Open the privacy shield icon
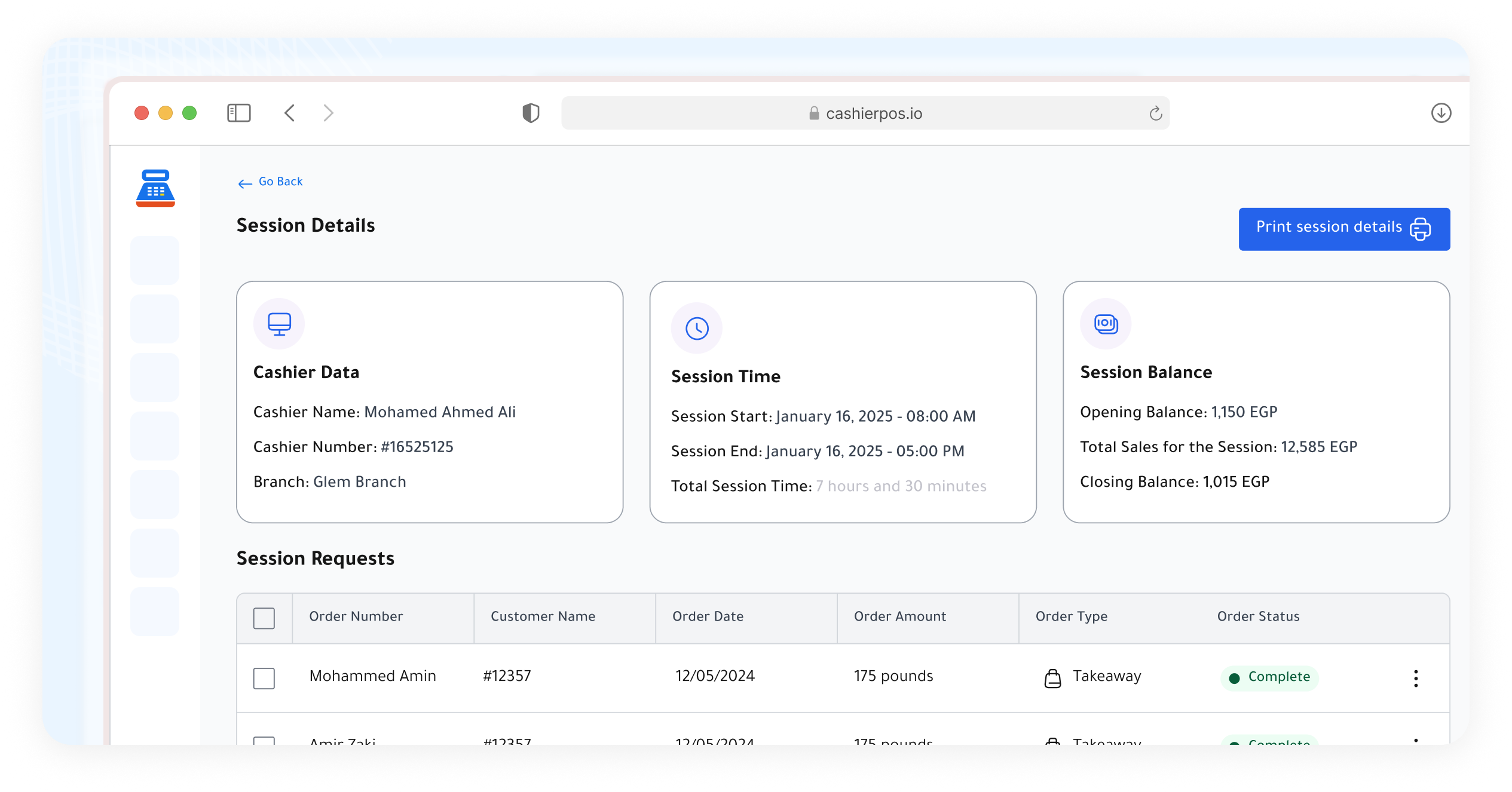Screen dimensions: 1512x792 (531, 113)
